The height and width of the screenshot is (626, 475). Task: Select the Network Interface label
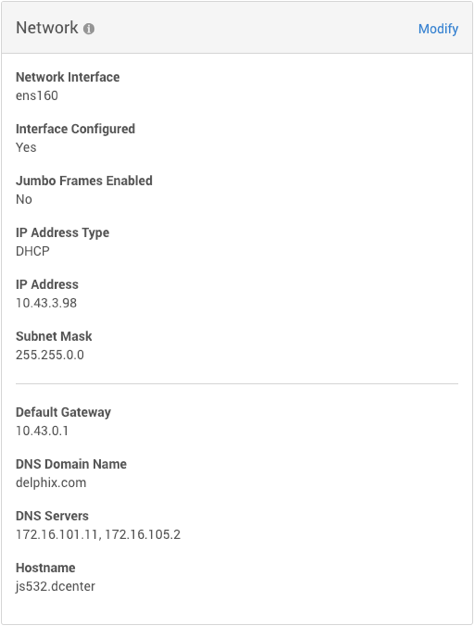pyautogui.click(x=68, y=77)
